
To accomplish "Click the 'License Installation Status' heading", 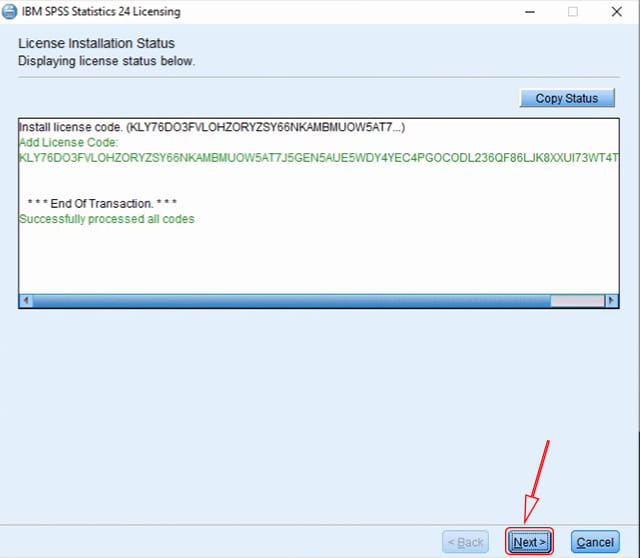I will pos(97,43).
